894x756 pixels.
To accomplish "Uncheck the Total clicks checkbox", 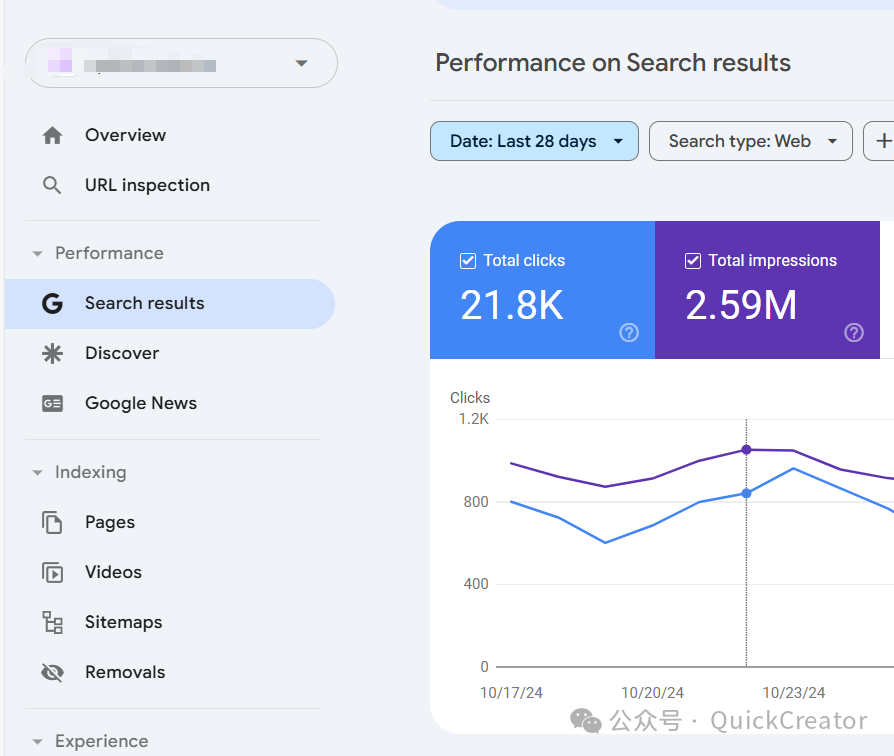I will (x=468, y=261).
